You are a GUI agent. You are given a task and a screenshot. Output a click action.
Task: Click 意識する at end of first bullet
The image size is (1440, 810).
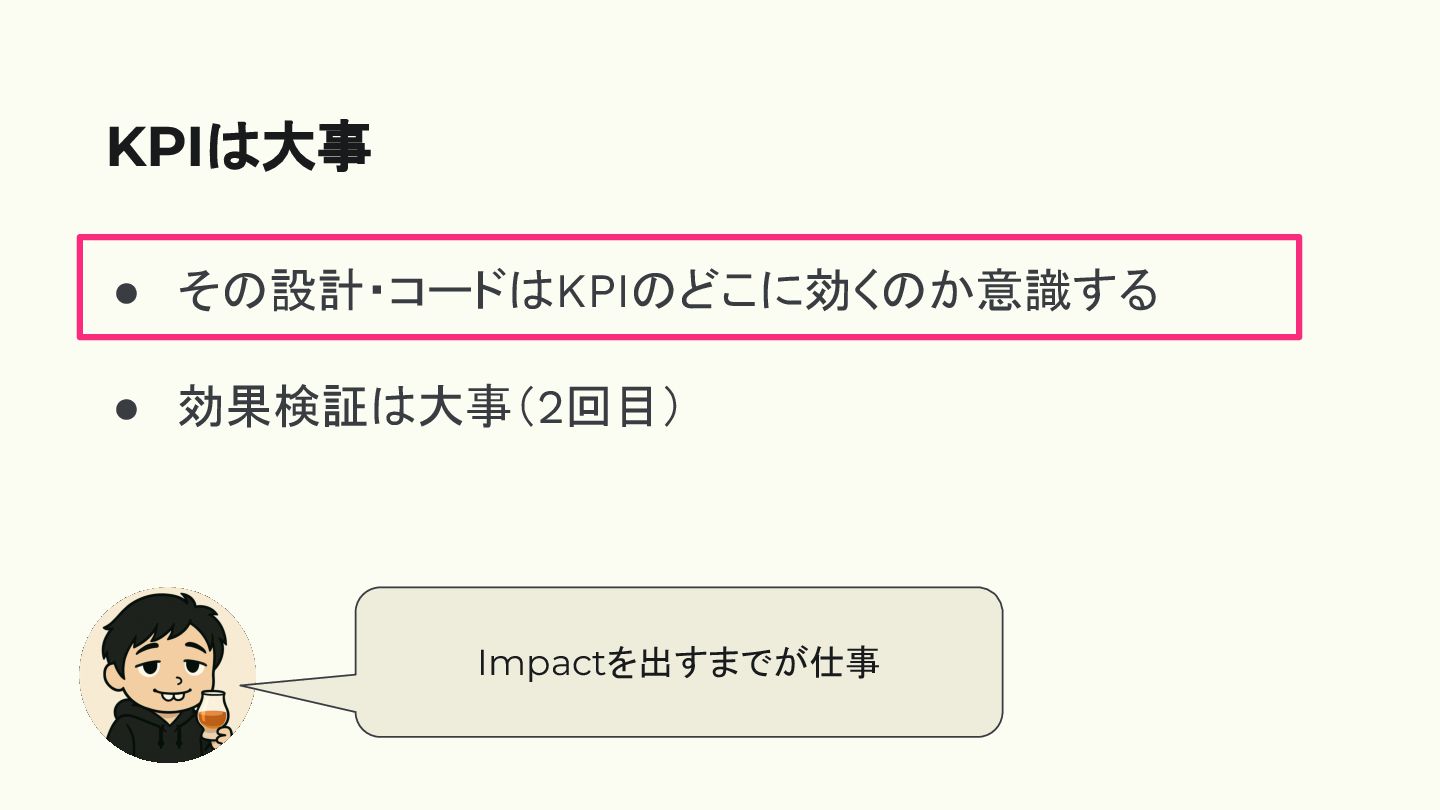pos(1065,291)
